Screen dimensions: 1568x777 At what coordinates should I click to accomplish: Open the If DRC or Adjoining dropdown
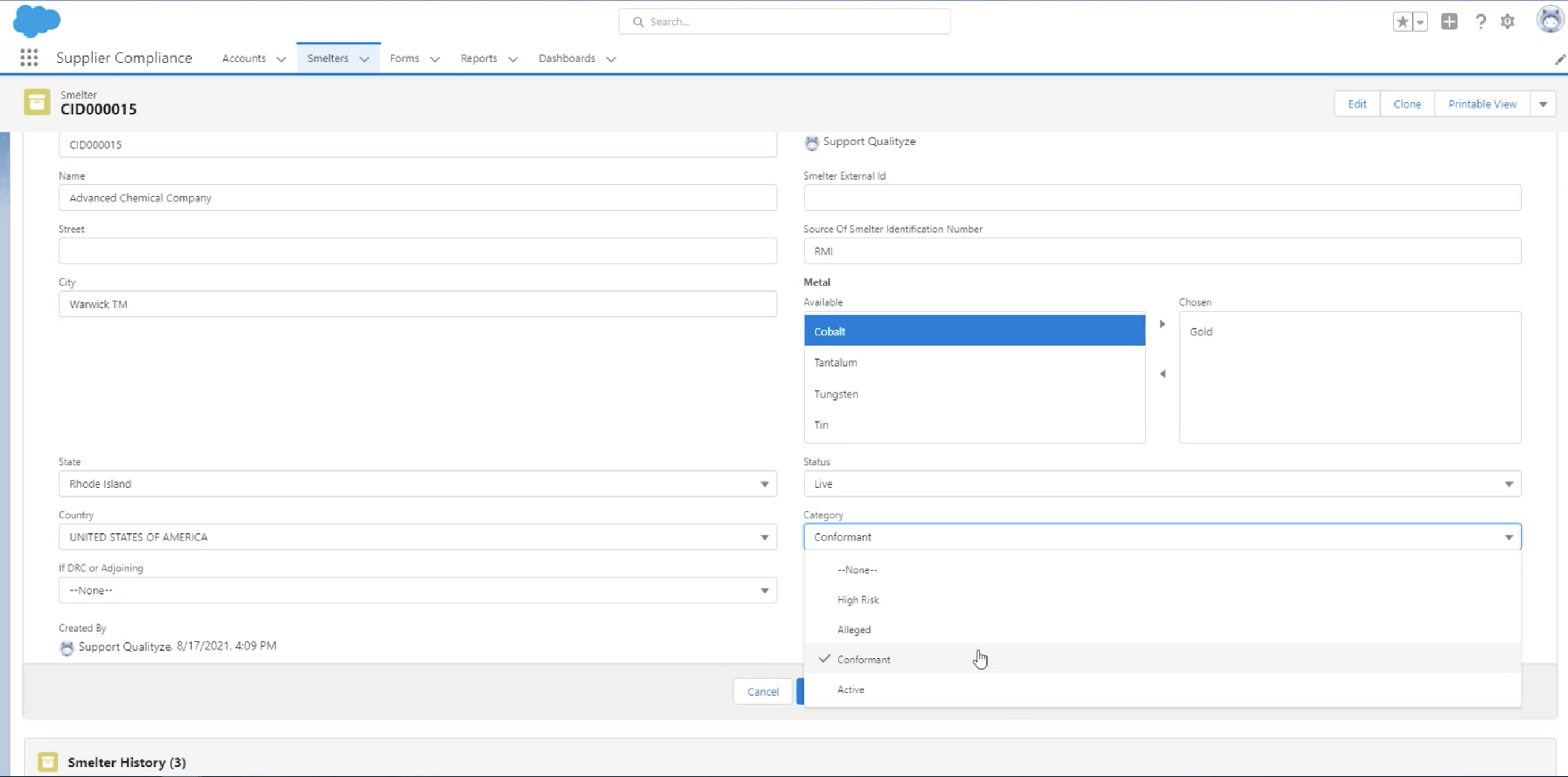417,590
